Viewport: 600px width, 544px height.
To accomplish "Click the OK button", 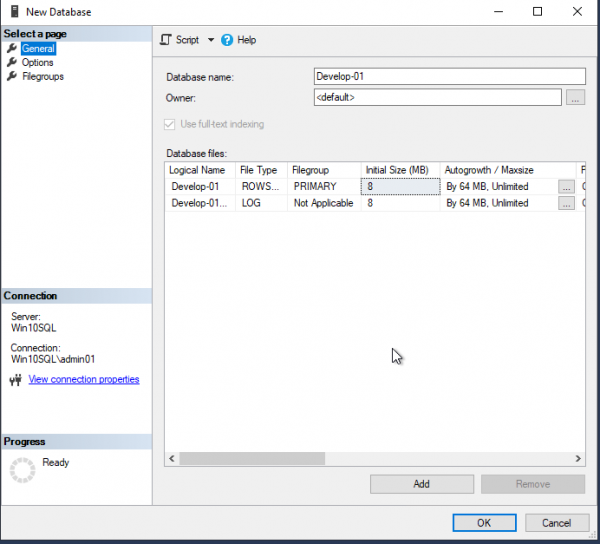I will click(484, 523).
